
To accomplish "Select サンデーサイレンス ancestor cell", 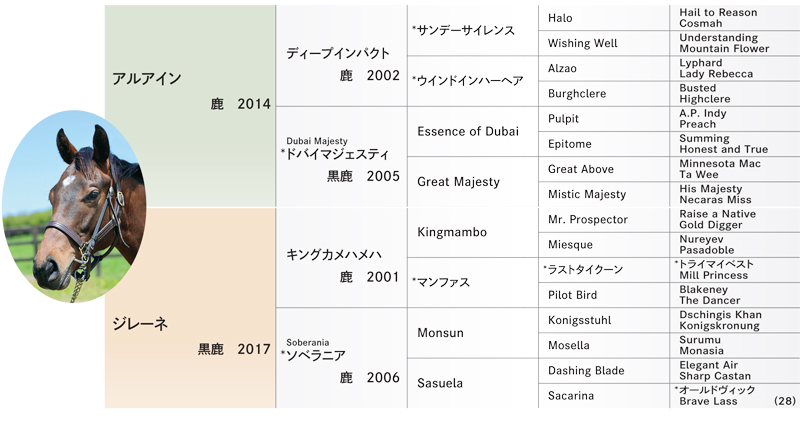I will click(473, 31).
